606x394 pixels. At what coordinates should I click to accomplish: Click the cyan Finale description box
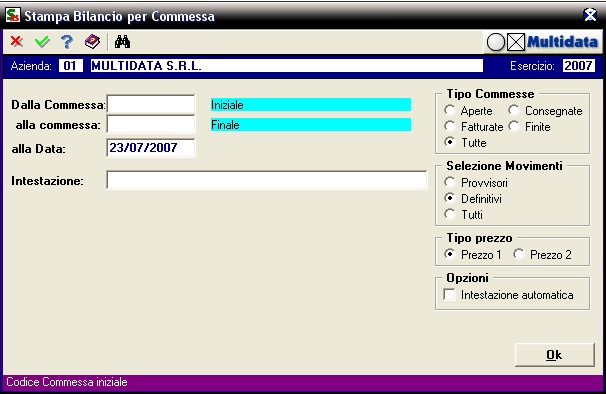pyautogui.click(x=311, y=125)
